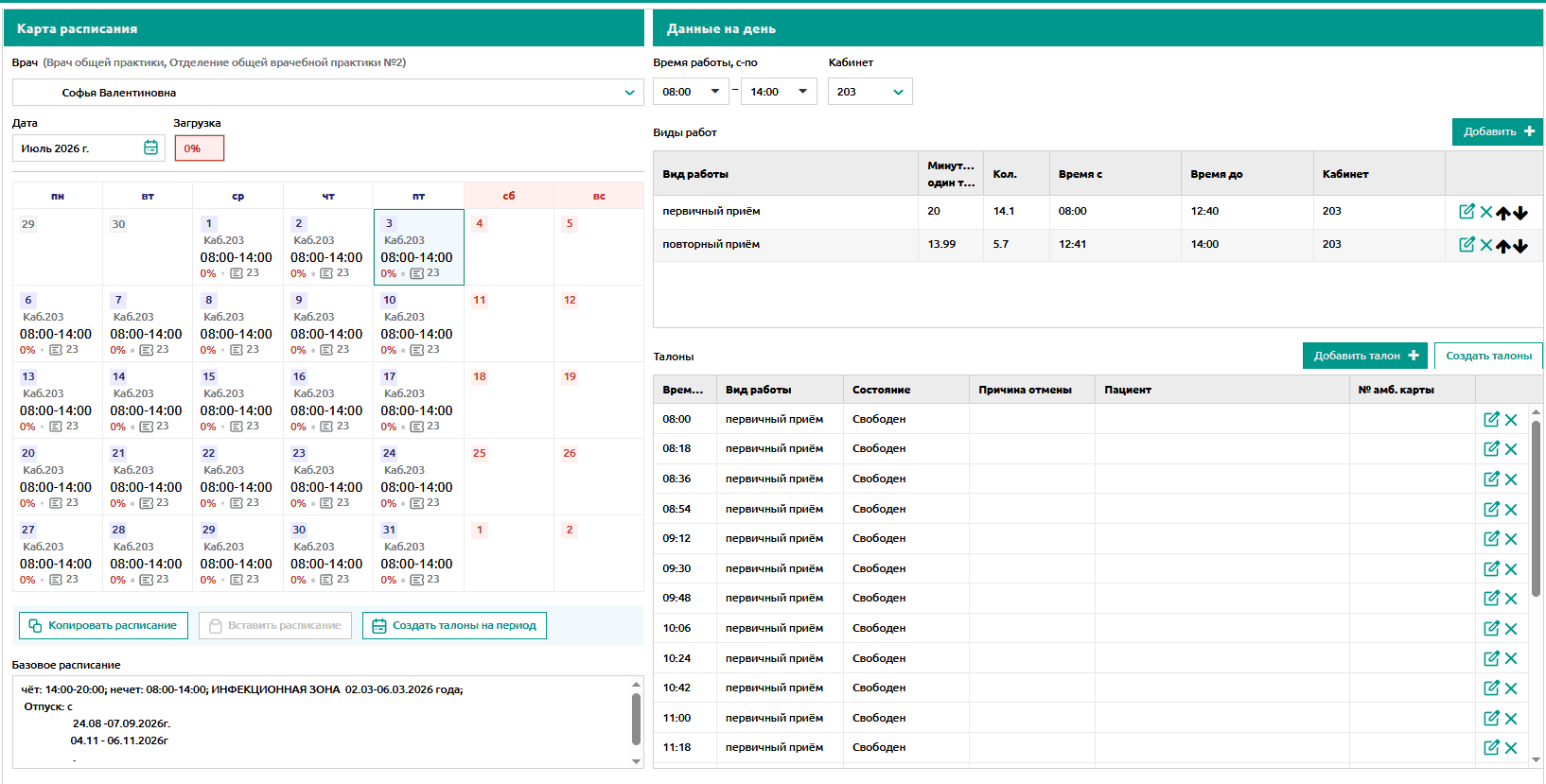Viewport: 1546px width, 784px height.
Task: Click Копировать расписание button
Action: pos(103,625)
